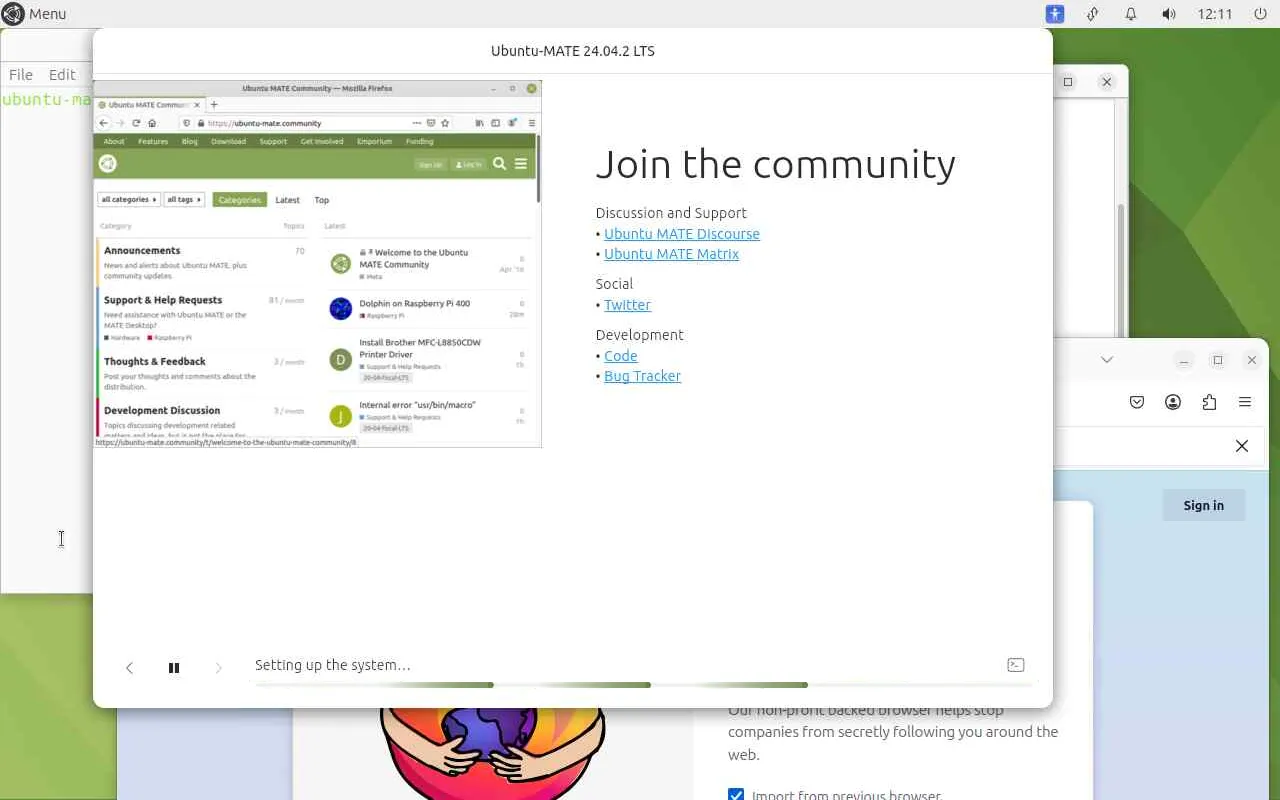
Task: Follow the Twitter link
Action: 627,305
